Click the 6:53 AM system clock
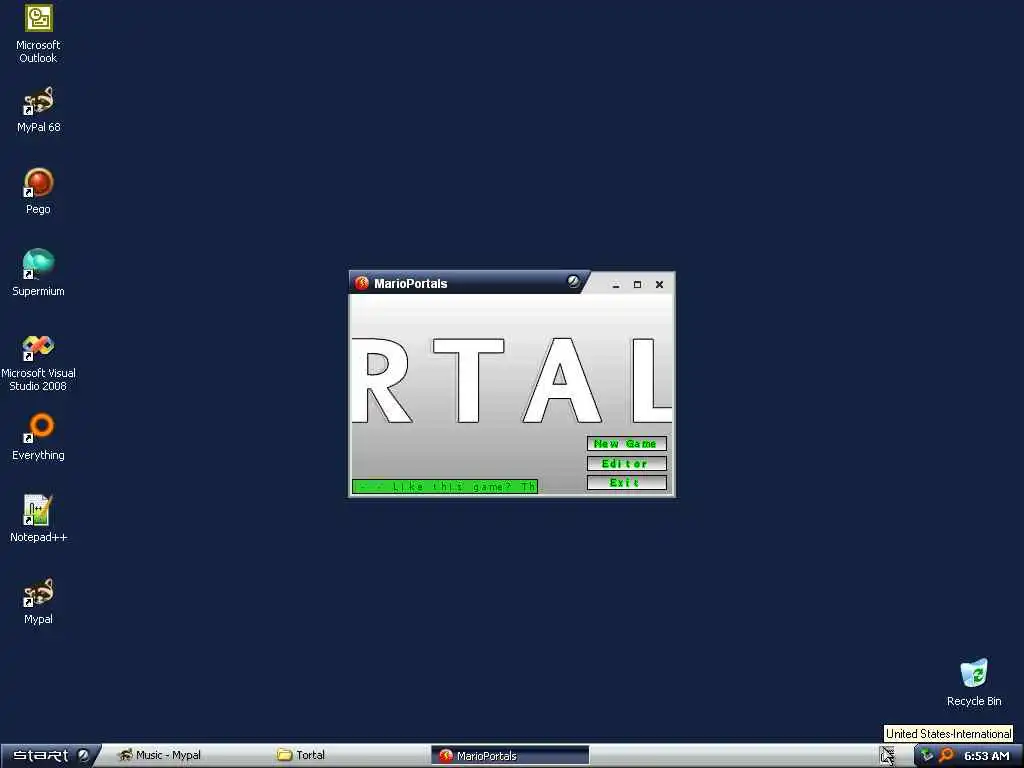The width and height of the screenshot is (1024, 768). 987,756
